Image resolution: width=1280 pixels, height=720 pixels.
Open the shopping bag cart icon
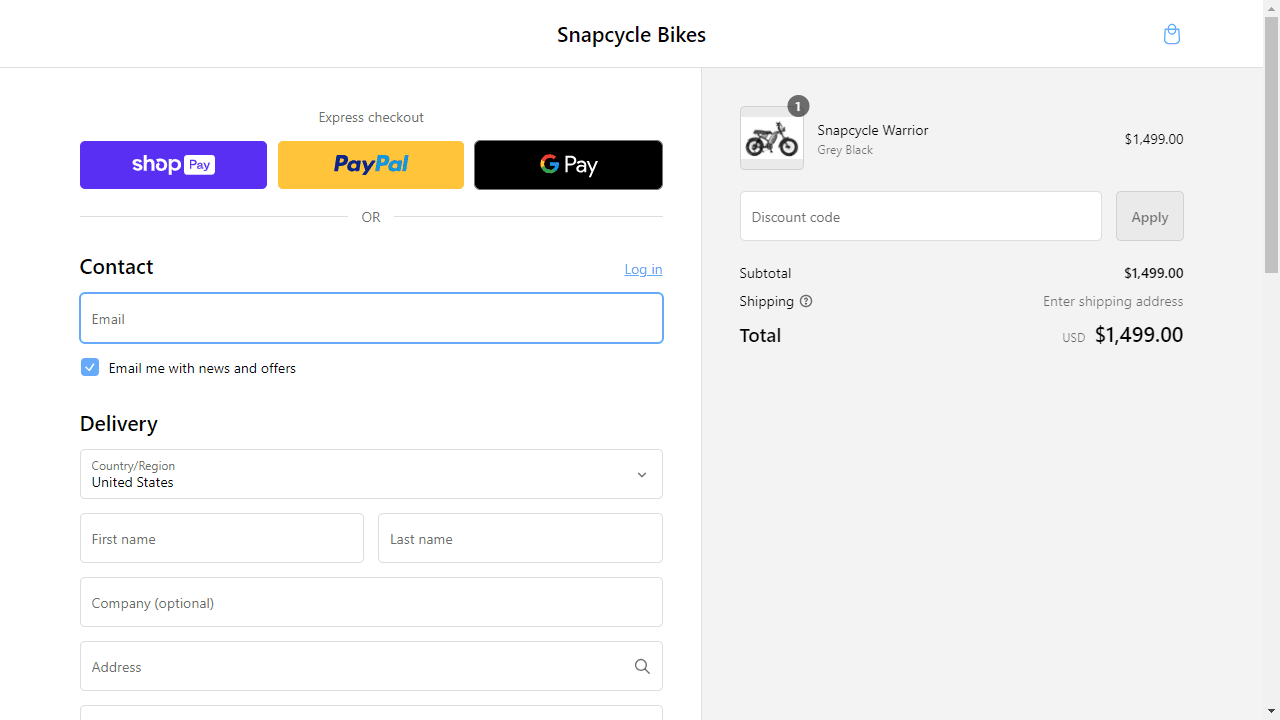click(x=1172, y=34)
